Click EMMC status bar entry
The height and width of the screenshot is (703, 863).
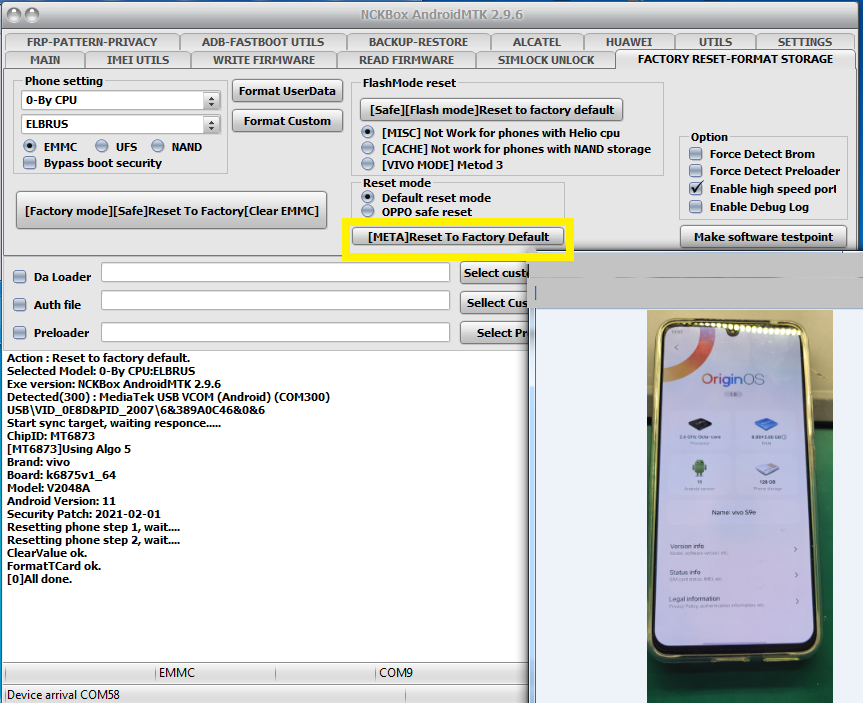point(177,673)
